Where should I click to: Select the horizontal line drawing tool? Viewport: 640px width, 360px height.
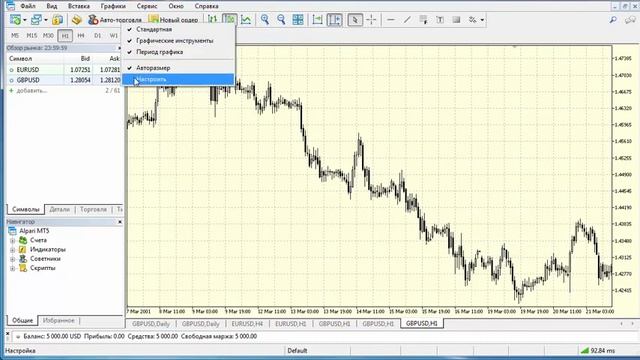click(391, 20)
